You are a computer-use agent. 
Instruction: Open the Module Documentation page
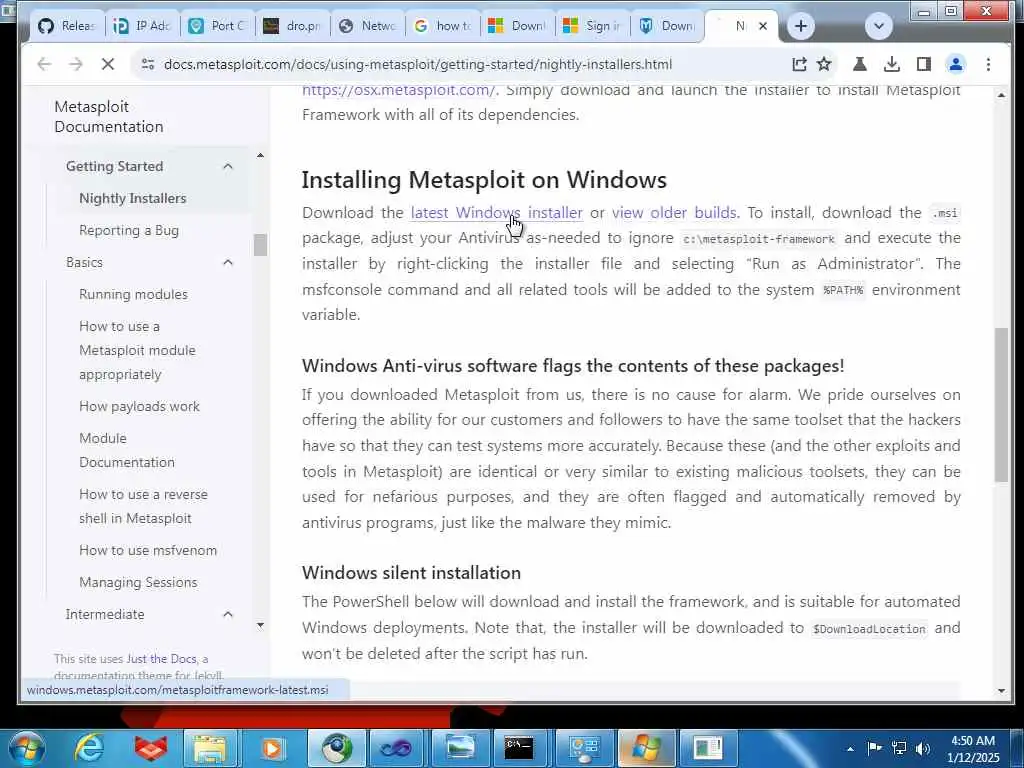[x=127, y=450]
